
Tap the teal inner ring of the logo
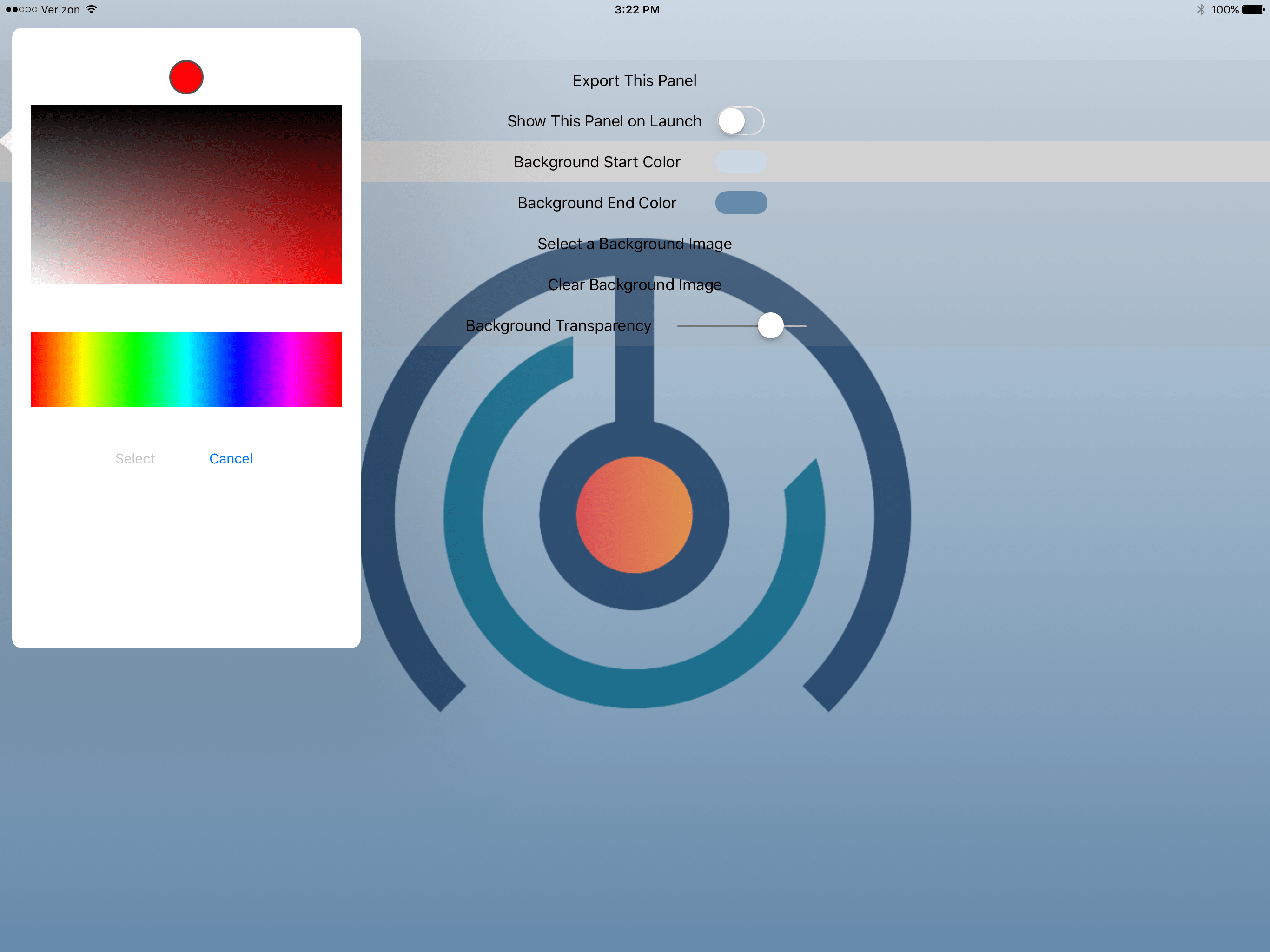pyautogui.click(x=634, y=688)
